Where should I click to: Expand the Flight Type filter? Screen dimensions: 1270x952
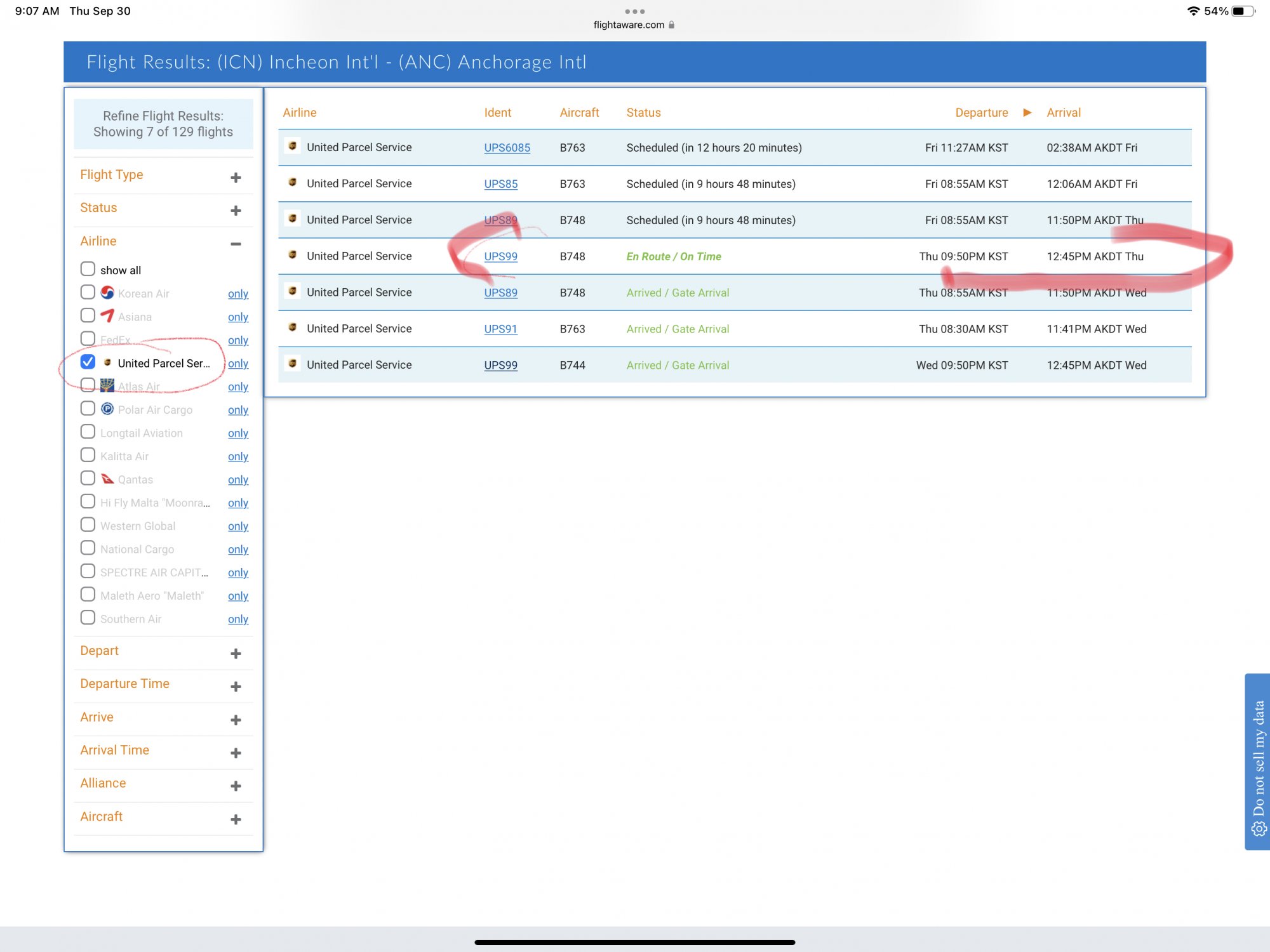(x=236, y=177)
